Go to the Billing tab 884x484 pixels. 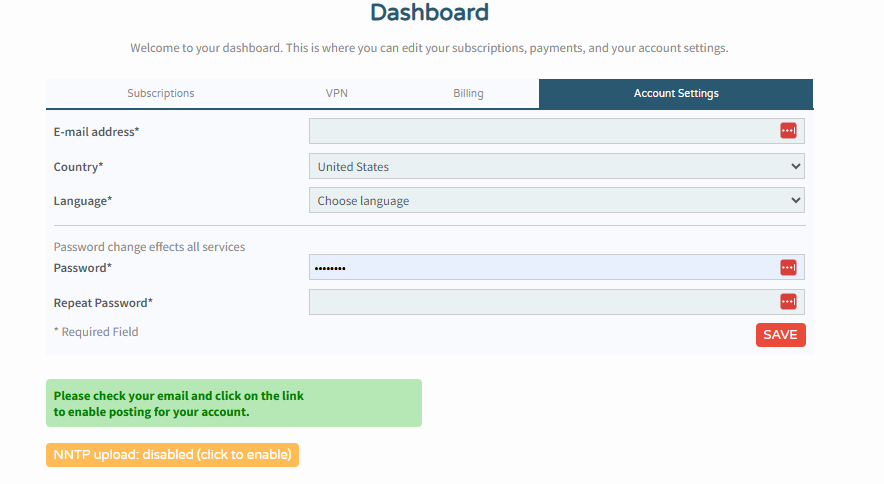(468, 93)
